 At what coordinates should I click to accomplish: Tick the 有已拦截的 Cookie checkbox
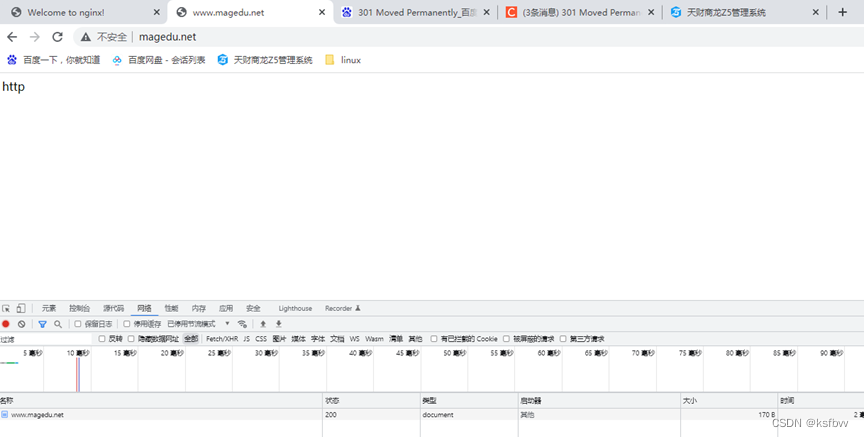[x=434, y=339]
